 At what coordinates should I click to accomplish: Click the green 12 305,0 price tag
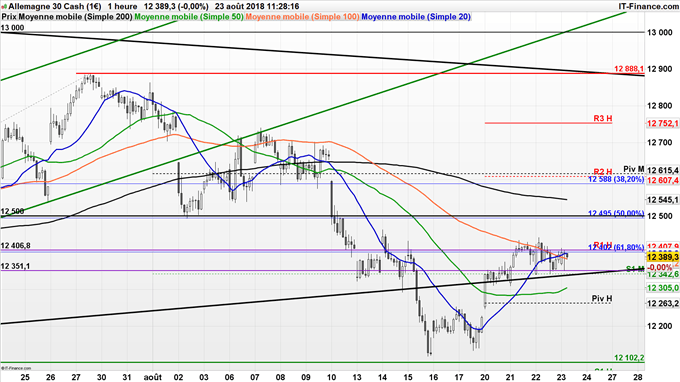click(x=663, y=288)
